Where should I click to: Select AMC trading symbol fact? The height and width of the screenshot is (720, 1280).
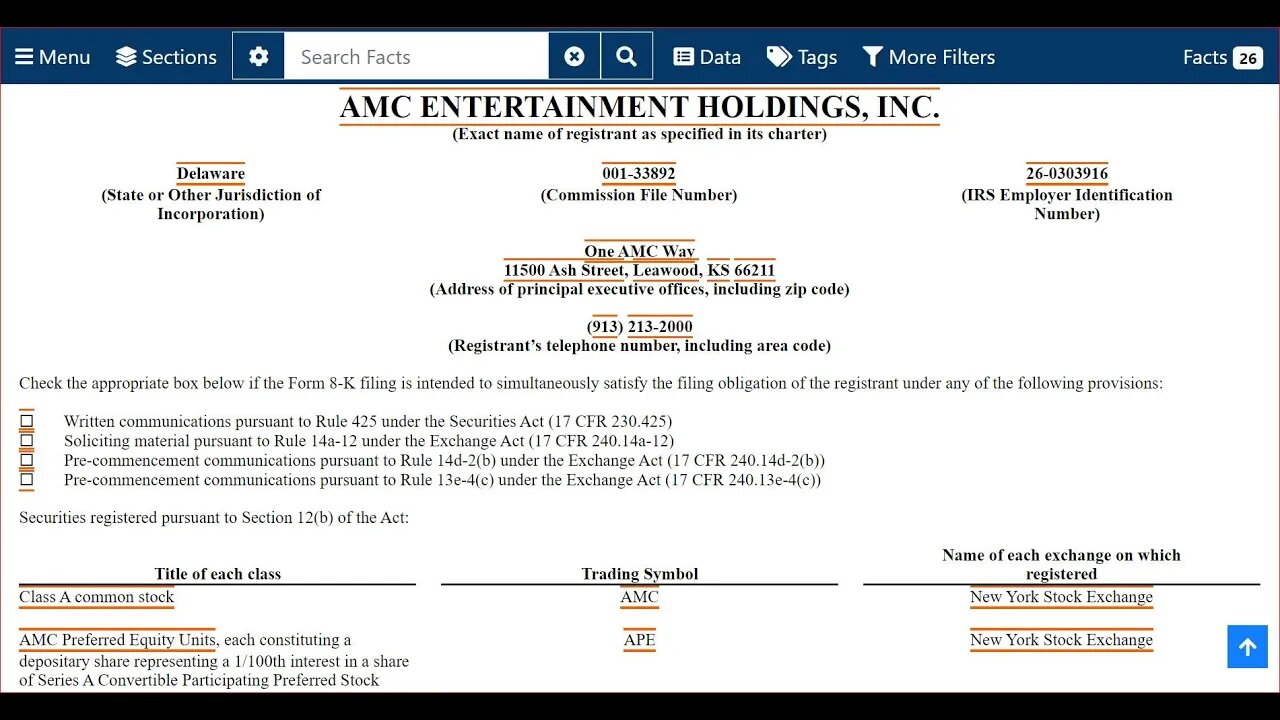point(639,597)
